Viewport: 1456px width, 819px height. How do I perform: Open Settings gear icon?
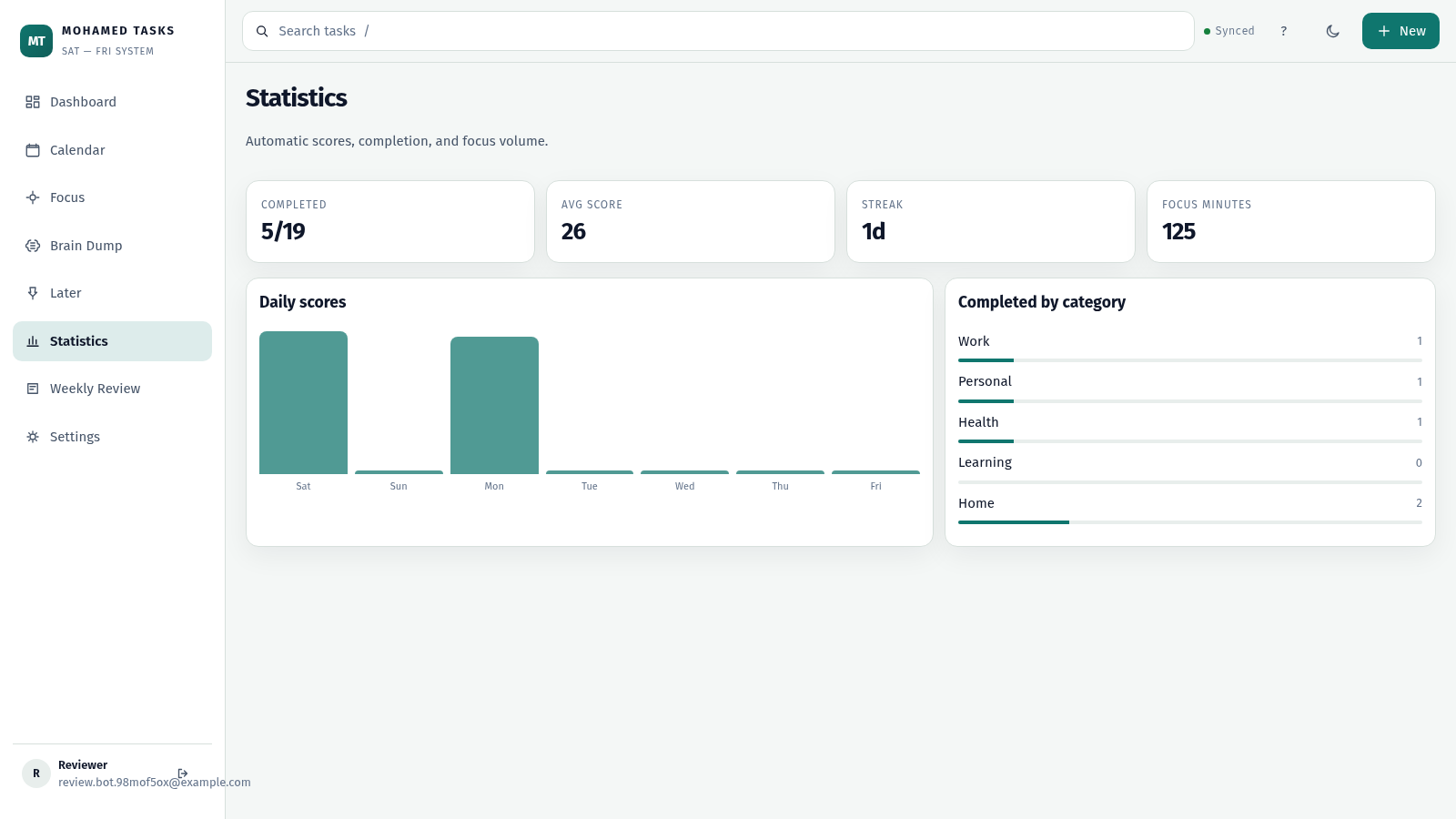click(33, 437)
